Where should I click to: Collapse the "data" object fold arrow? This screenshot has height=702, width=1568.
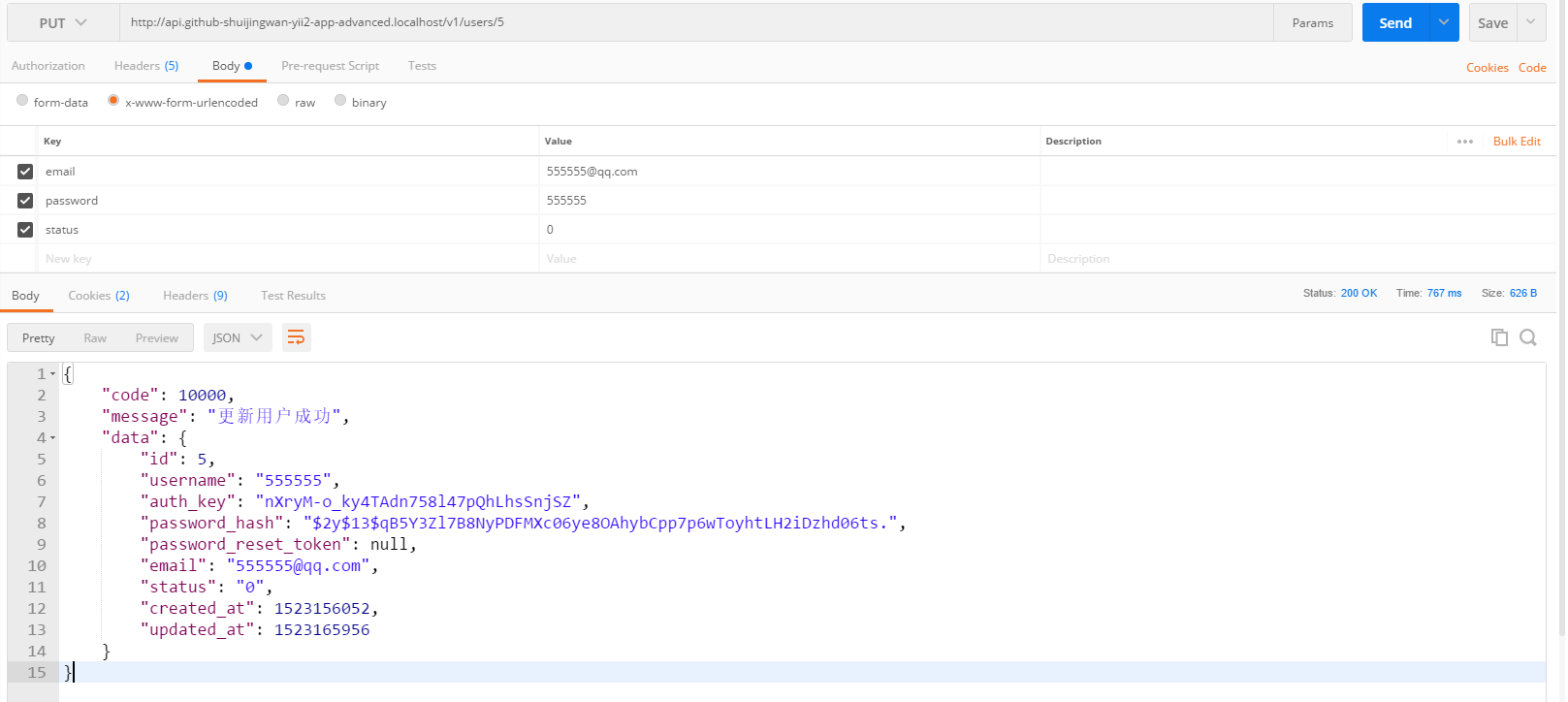pos(53,438)
